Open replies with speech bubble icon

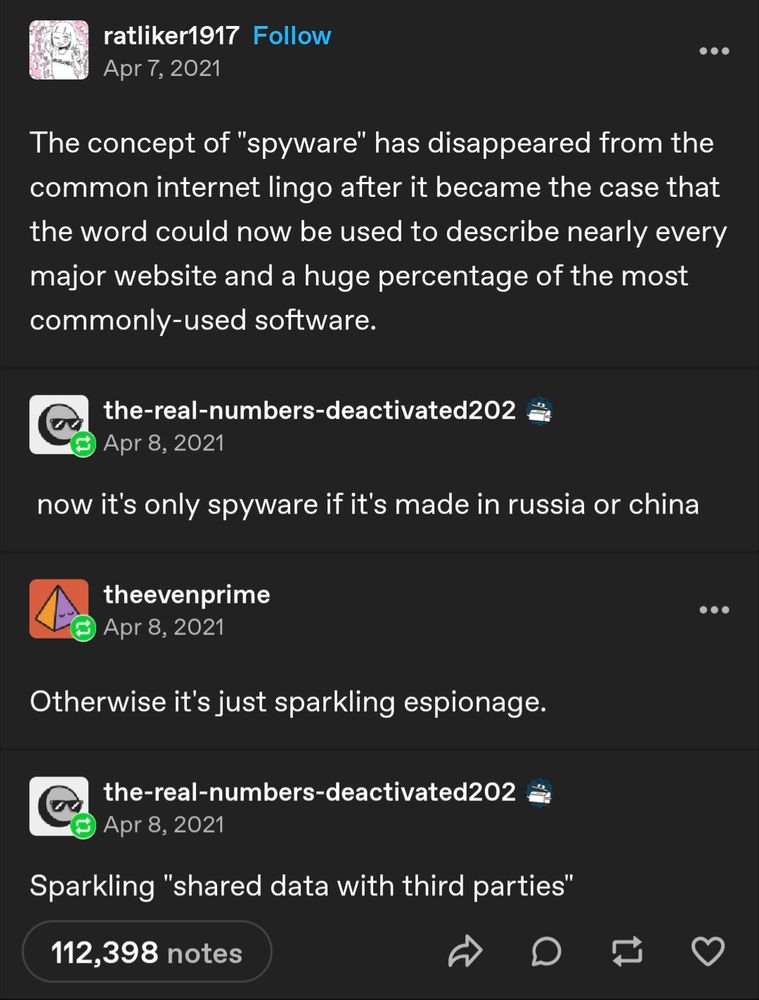[547, 952]
